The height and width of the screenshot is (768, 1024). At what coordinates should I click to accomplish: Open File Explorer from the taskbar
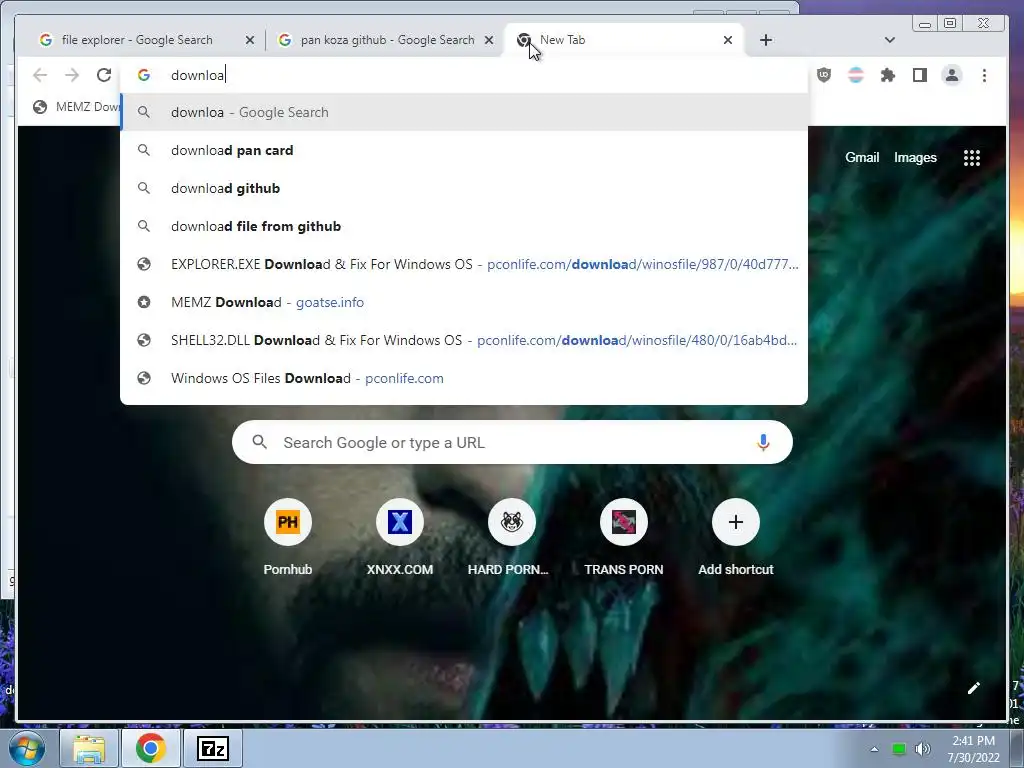coord(89,748)
